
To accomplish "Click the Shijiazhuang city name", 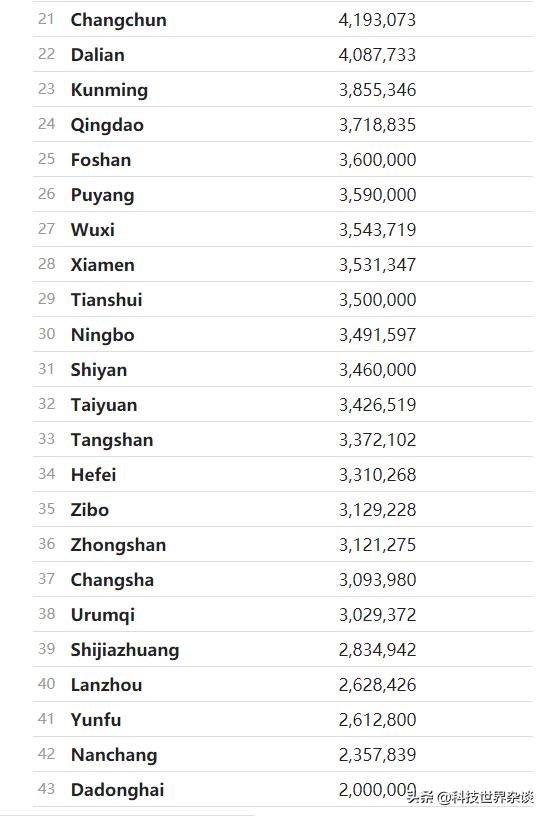I will (125, 650).
